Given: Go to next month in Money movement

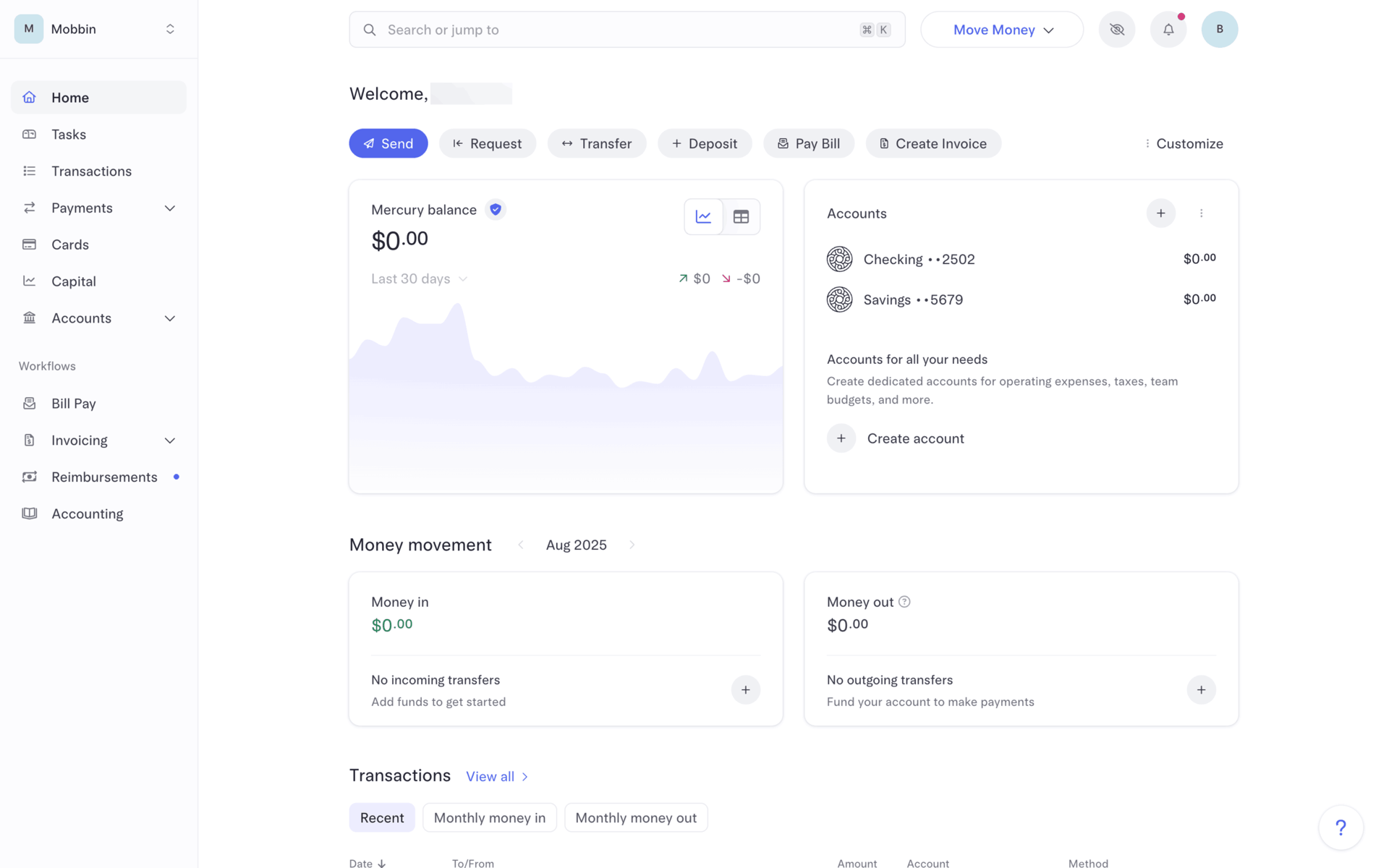Looking at the screenshot, I should (632, 545).
